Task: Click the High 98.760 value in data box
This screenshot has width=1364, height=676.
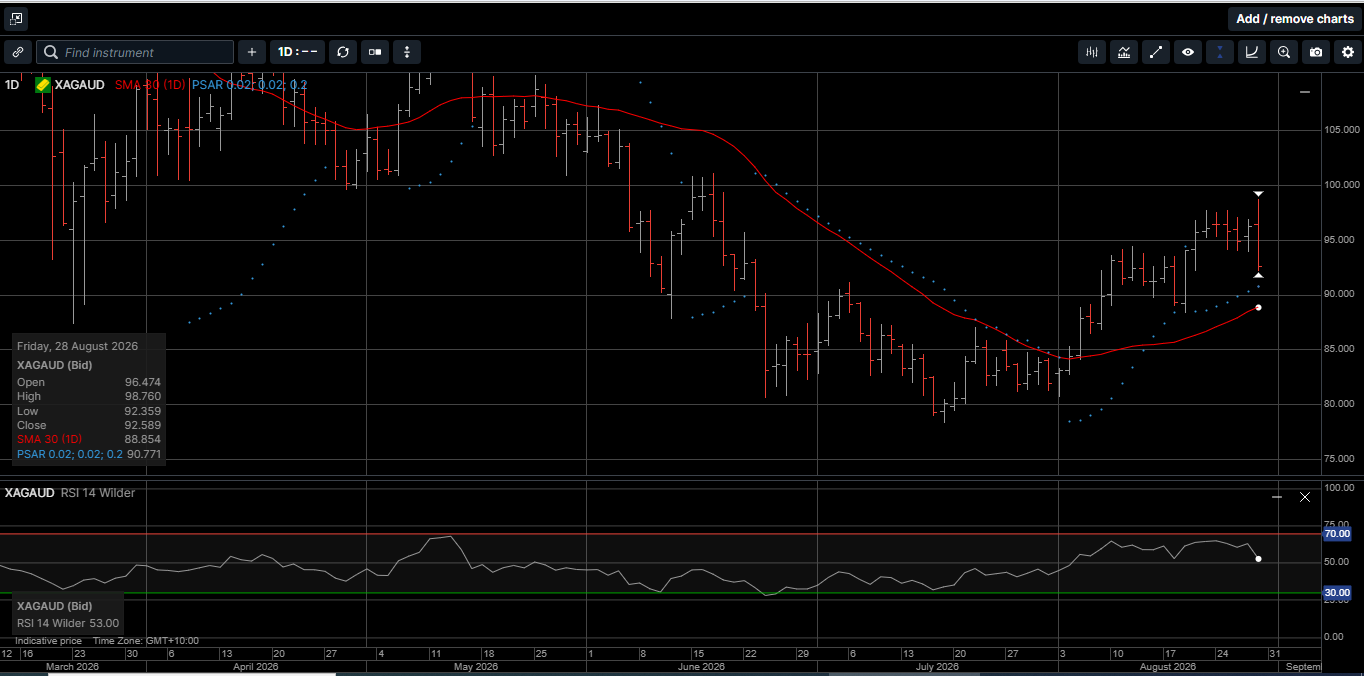Action: (x=143, y=396)
